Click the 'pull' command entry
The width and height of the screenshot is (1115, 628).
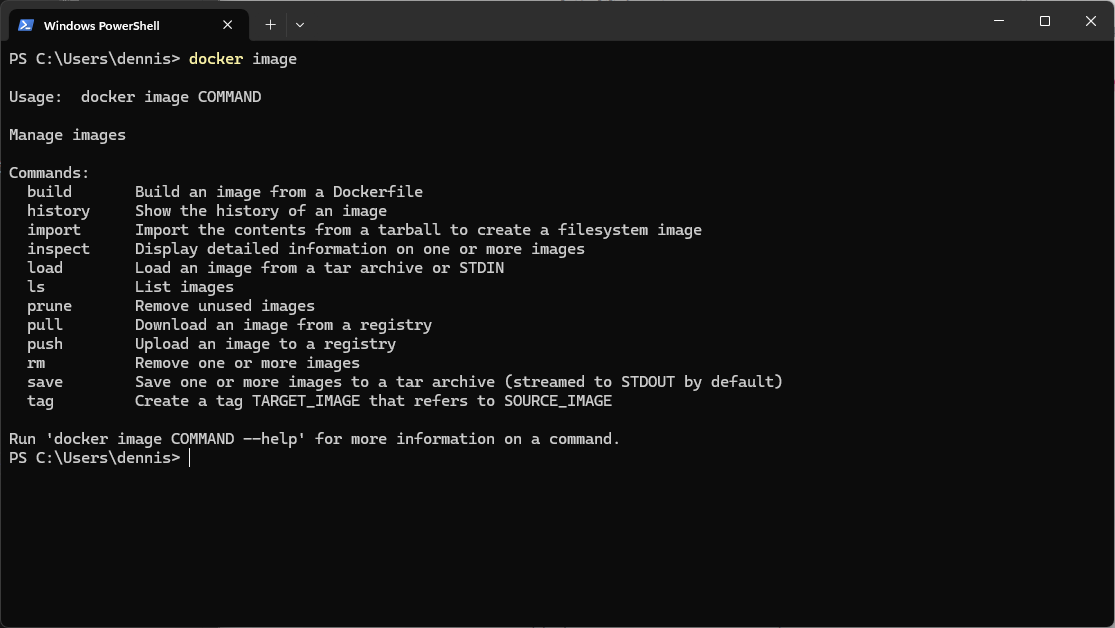click(x=44, y=324)
